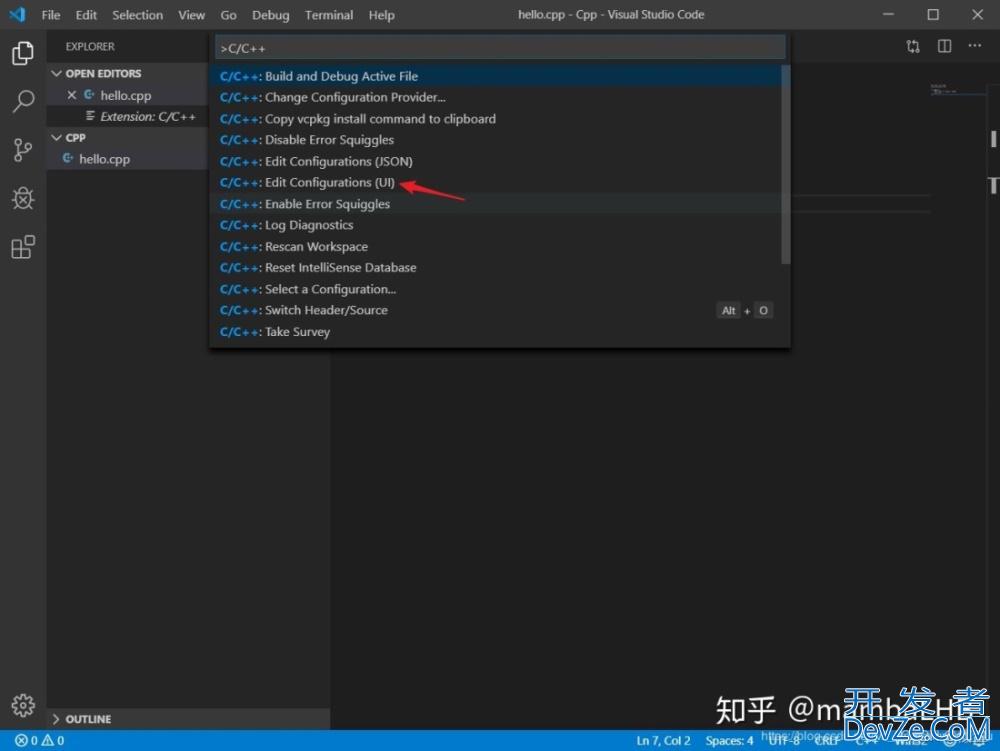
Task: Open the Go menu
Action: click(228, 15)
